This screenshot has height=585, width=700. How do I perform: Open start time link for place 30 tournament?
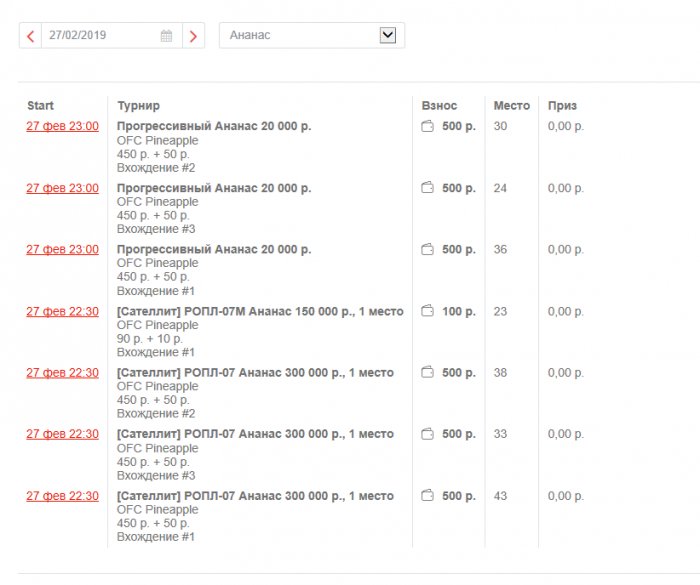click(x=62, y=127)
